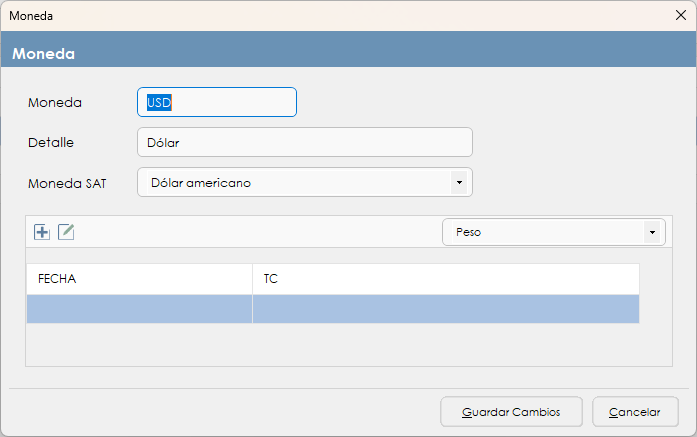Select the empty FECHA cell in highlighted row

click(139, 309)
